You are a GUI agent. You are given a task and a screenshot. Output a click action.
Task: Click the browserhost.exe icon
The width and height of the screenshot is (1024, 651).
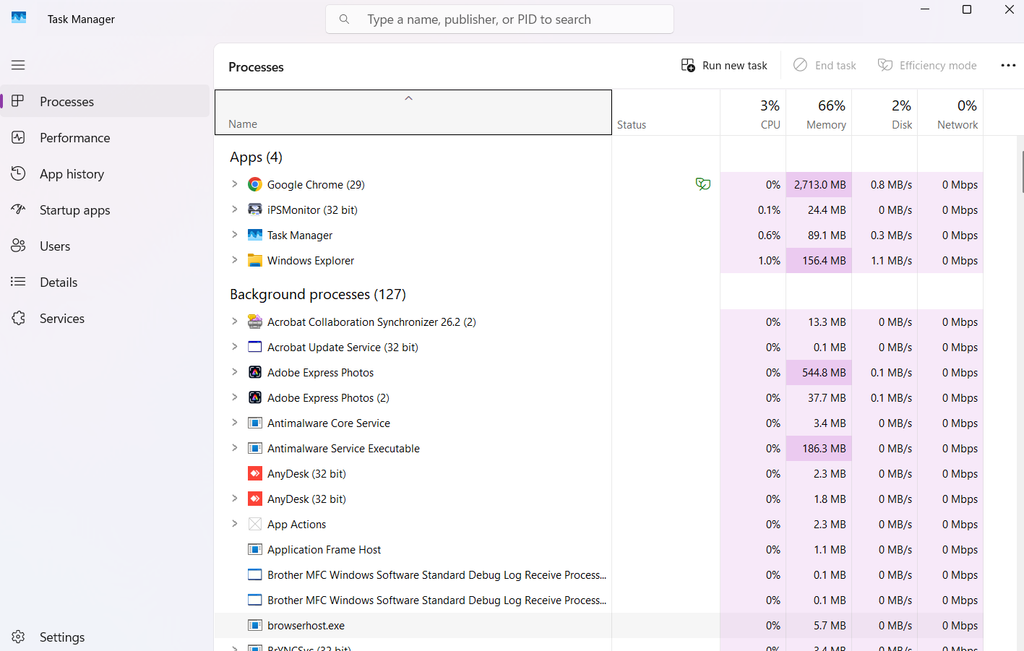pyautogui.click(x=255, y=626)
